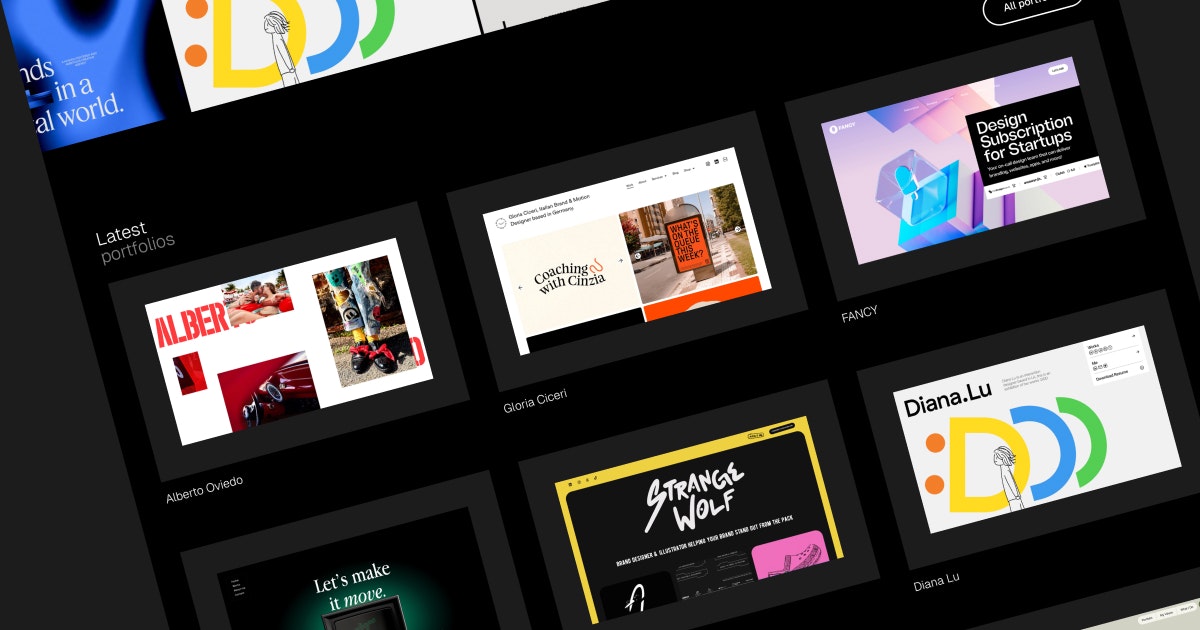Open the Alberto Oviedo portfolio thumbnail

[x=289, y=341]
